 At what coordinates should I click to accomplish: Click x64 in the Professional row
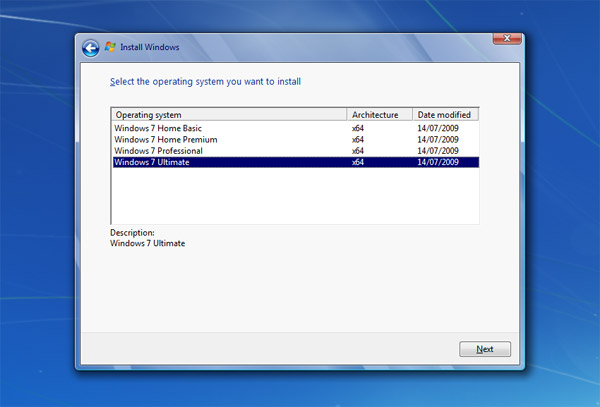coord(358,151)
